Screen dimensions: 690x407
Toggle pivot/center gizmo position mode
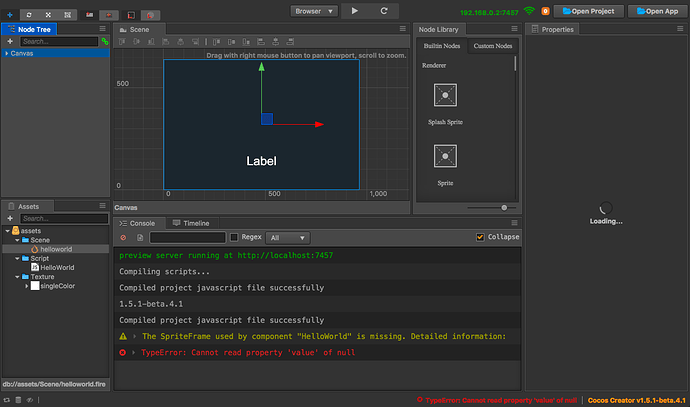pos(90,15)
